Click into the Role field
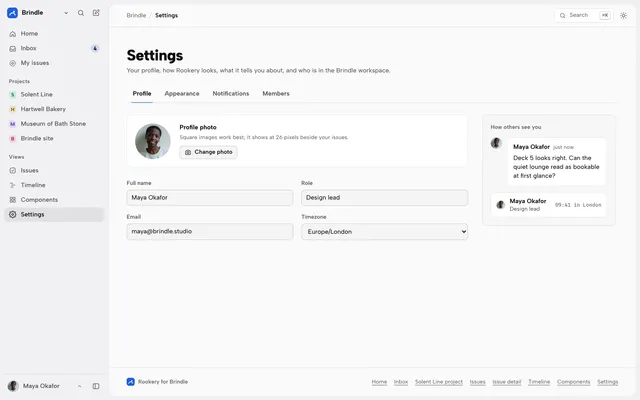This screenshot has height=400, width=640. tap(384, 198)
